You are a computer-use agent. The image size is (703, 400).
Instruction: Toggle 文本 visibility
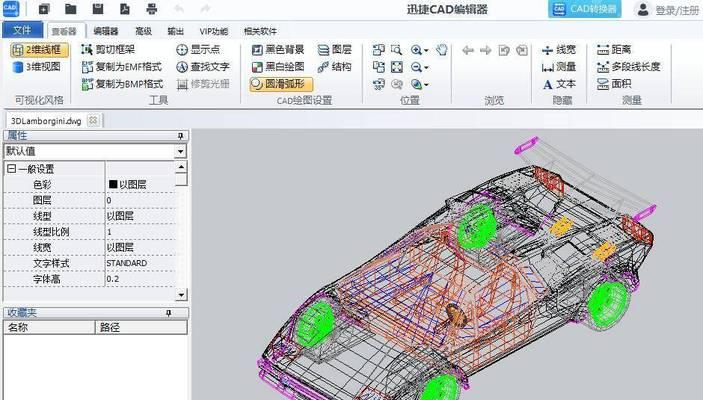tap(559, 84)
